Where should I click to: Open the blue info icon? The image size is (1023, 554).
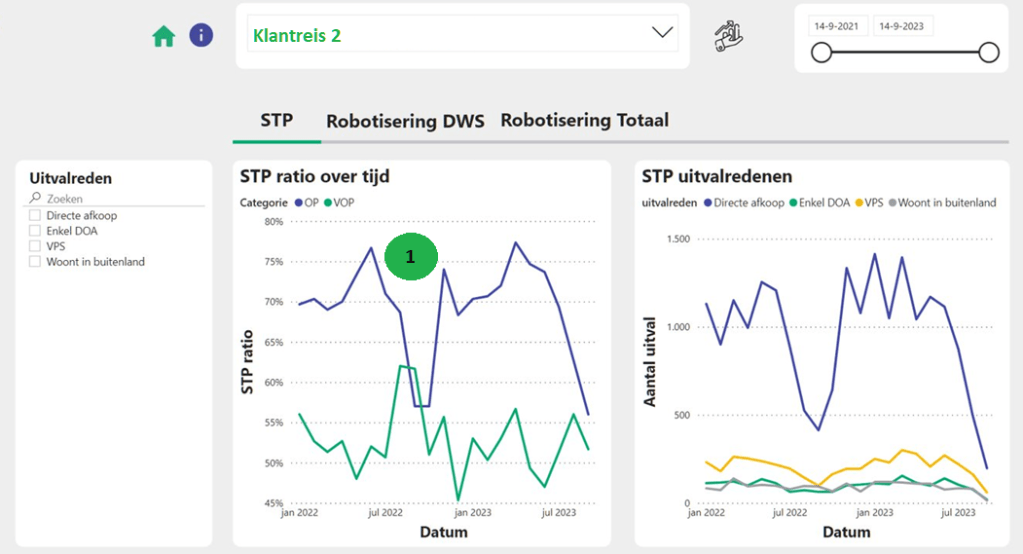[201, 36]
